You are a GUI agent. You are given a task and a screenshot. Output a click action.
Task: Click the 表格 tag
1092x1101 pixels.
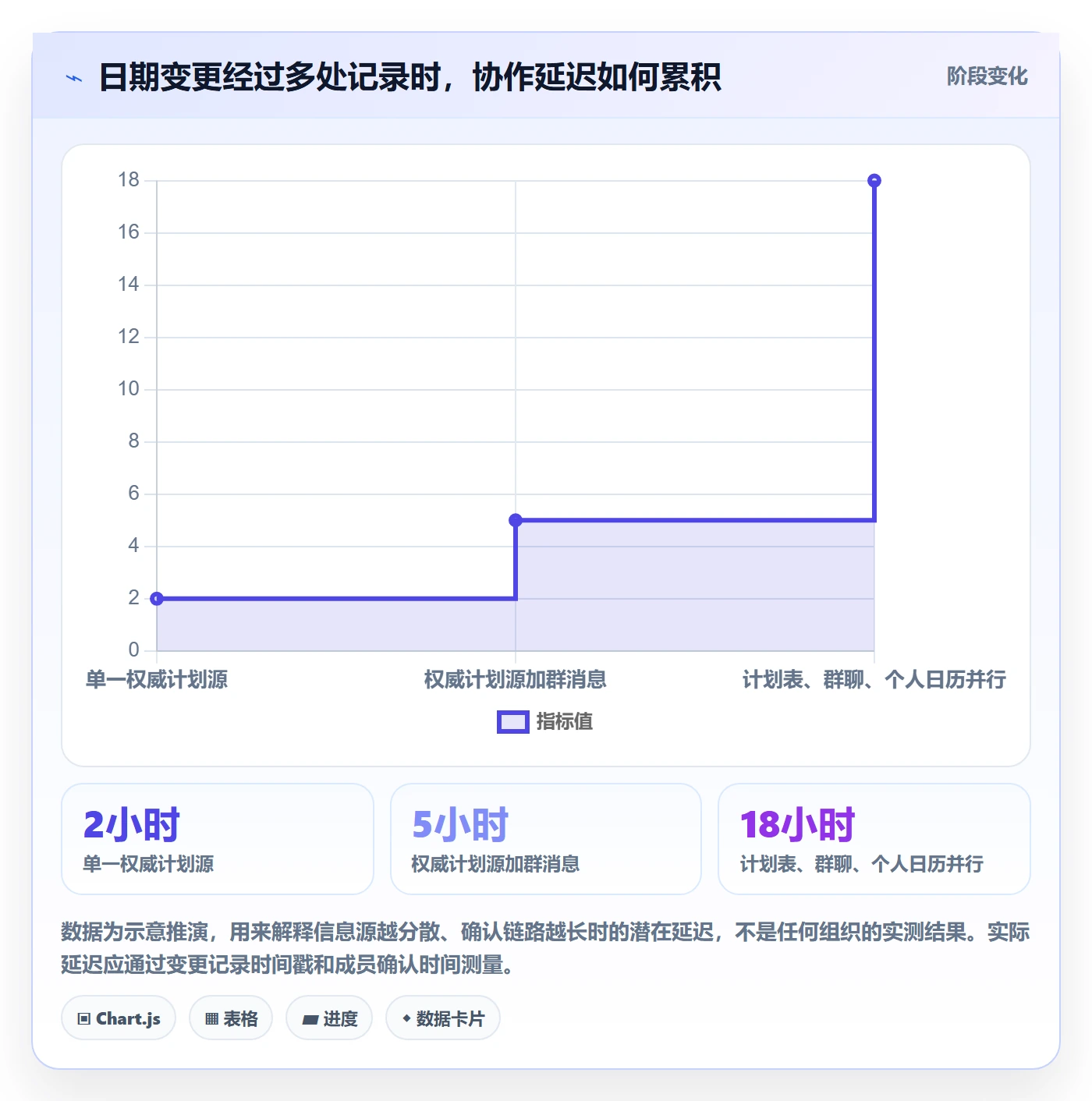(x=231, y=1018)
